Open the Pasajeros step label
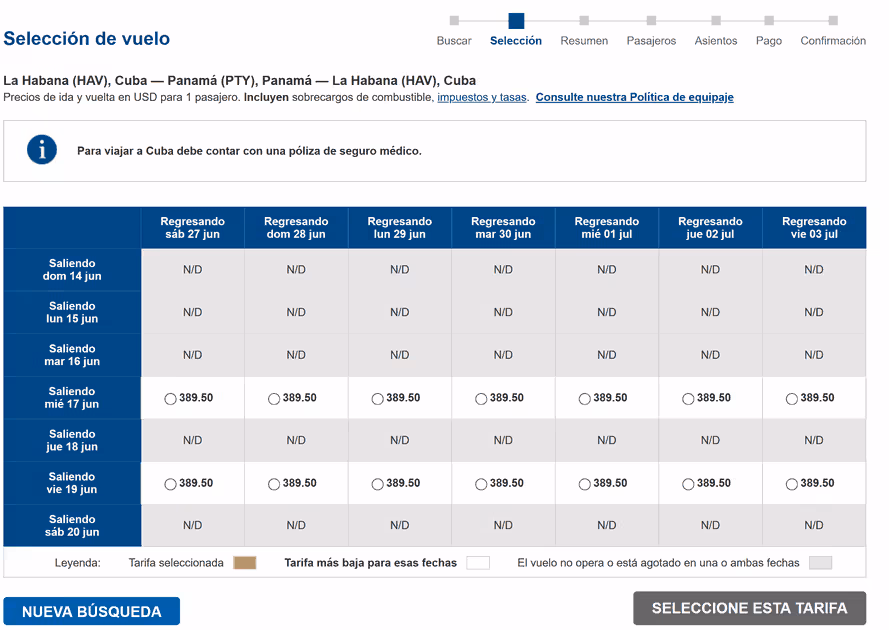Screen dimensions: 889x630 coord(651,41)
